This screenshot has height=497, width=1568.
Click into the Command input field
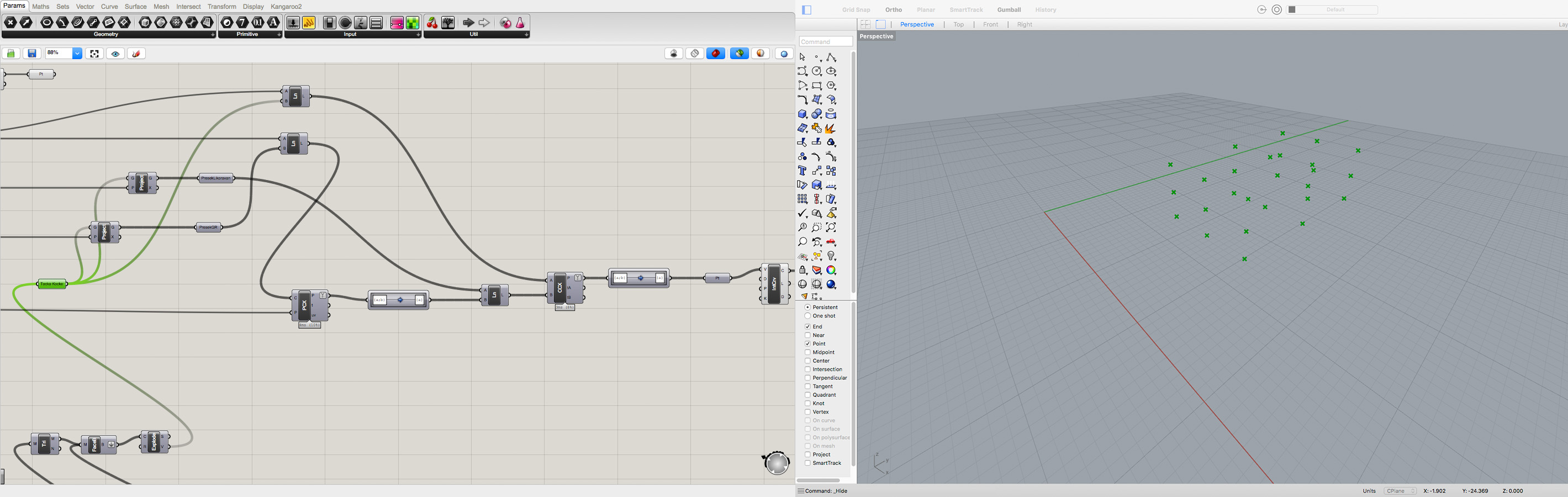click(x=825, y=41)
